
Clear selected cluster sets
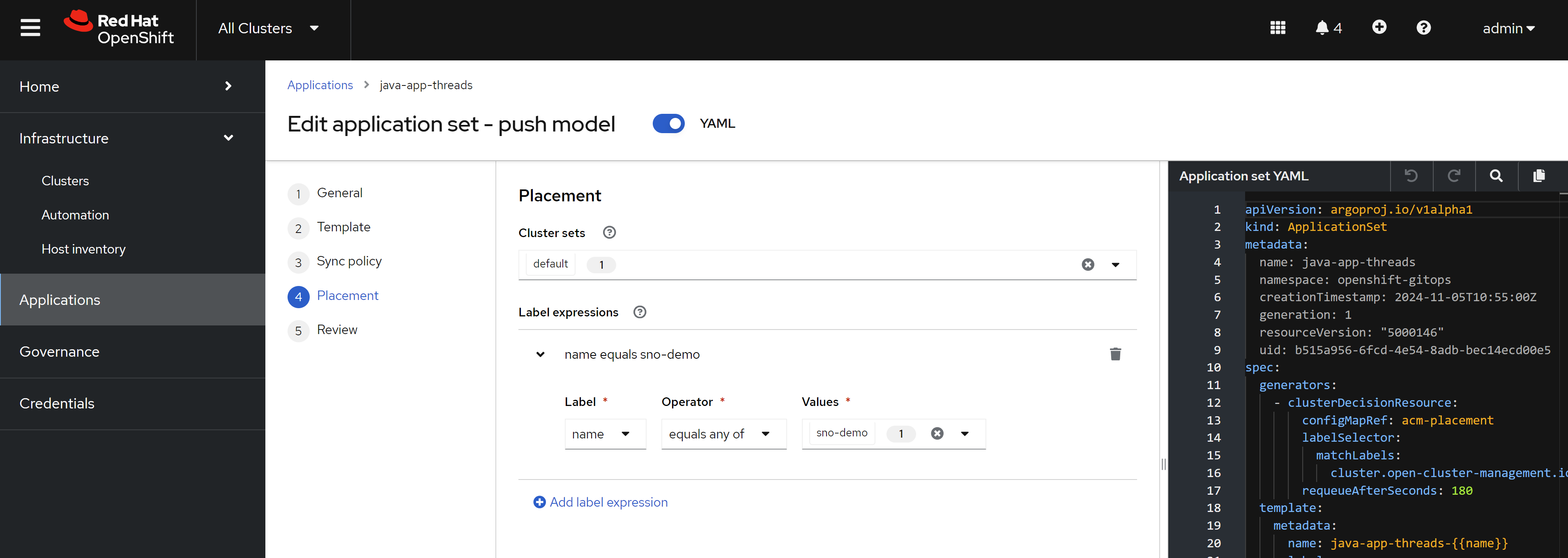pos(1088,264)
